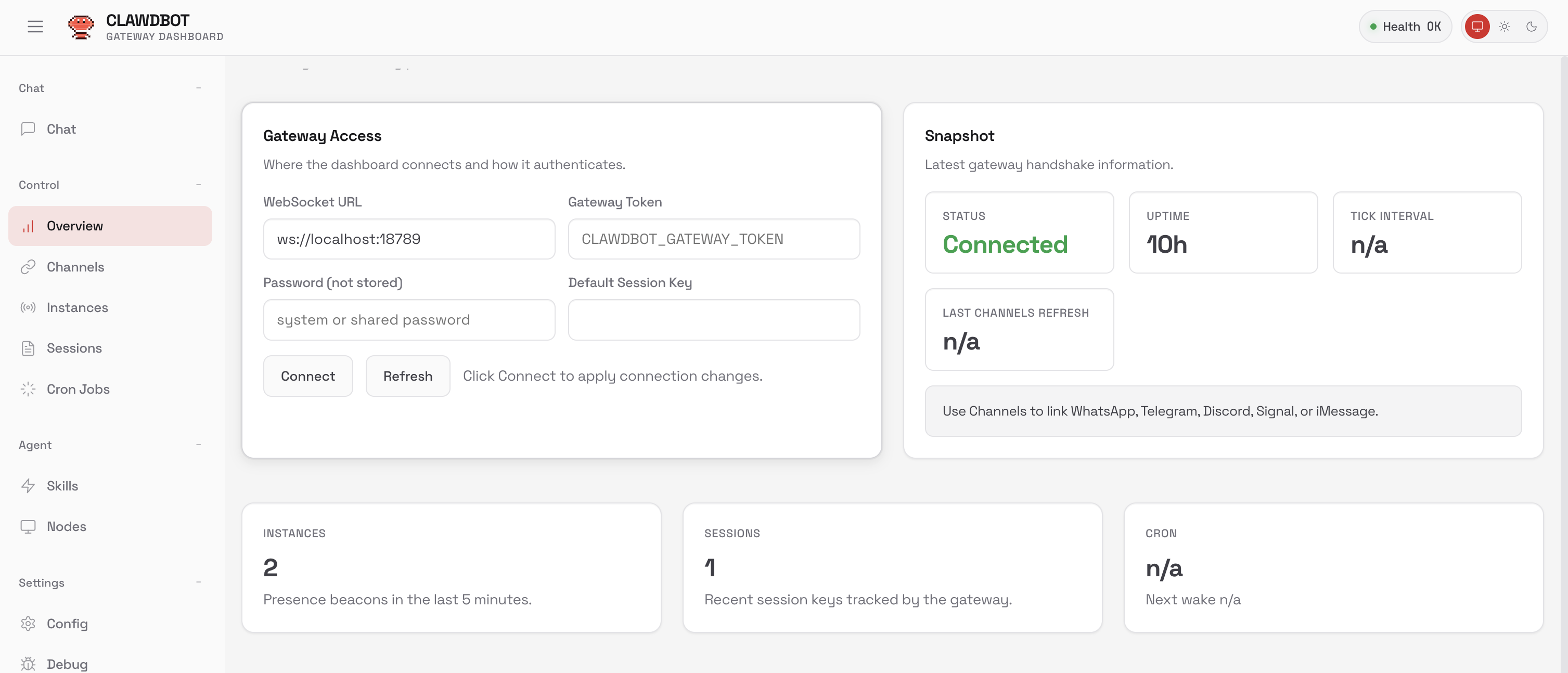This screenshot has width=1568, height=673.
Task: Click the Channels link icon
Action: (28, 267)
